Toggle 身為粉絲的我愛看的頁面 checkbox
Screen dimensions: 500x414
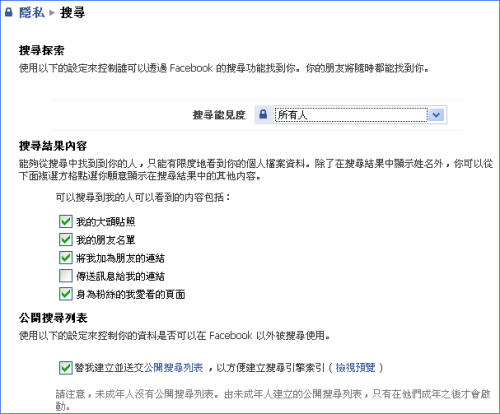coord(66,294)
